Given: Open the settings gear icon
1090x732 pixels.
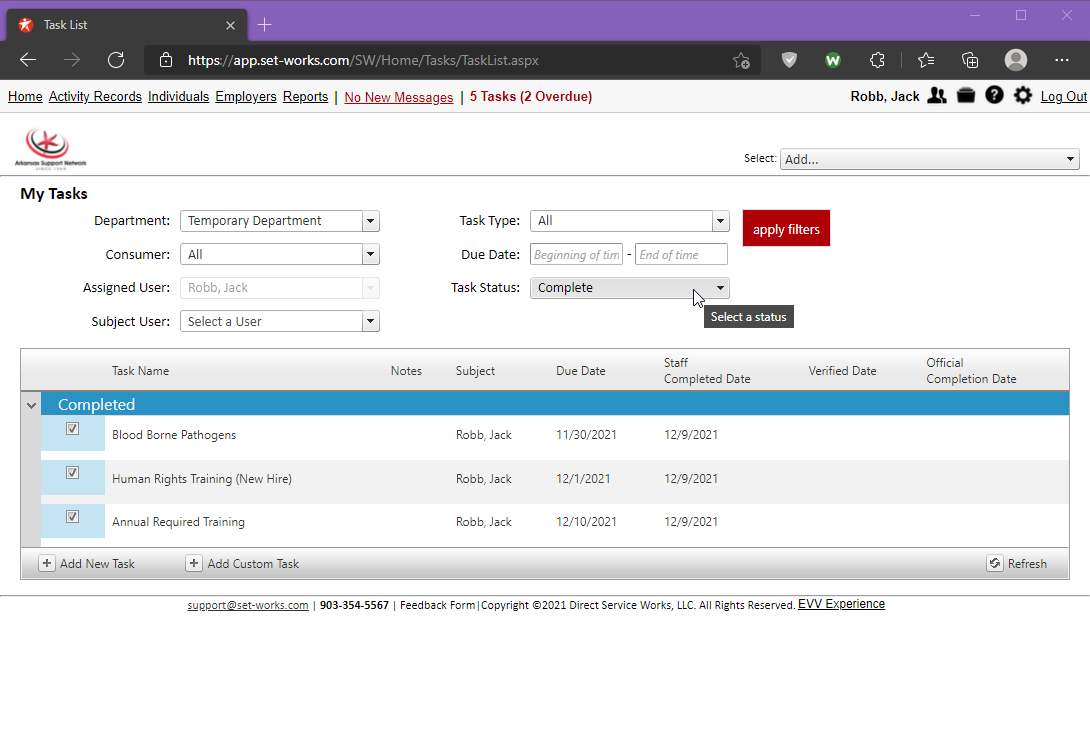Looking at the screenshot, I should coord(1022,96).
